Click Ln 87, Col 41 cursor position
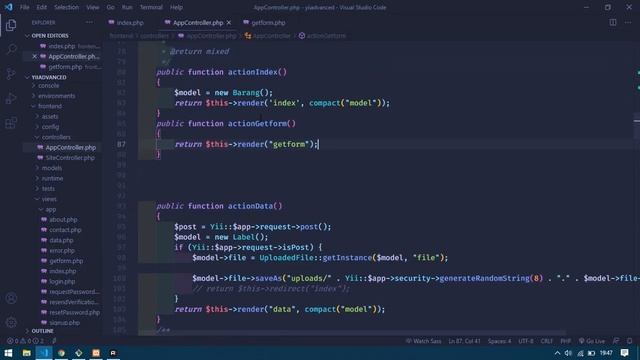Screen dimensions: 640x360 click(x=464, y=341)
